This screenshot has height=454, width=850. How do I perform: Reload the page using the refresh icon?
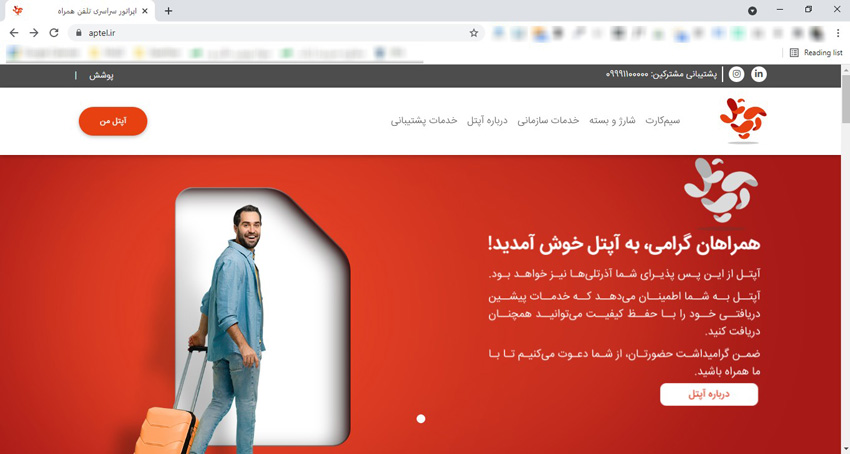54,33
